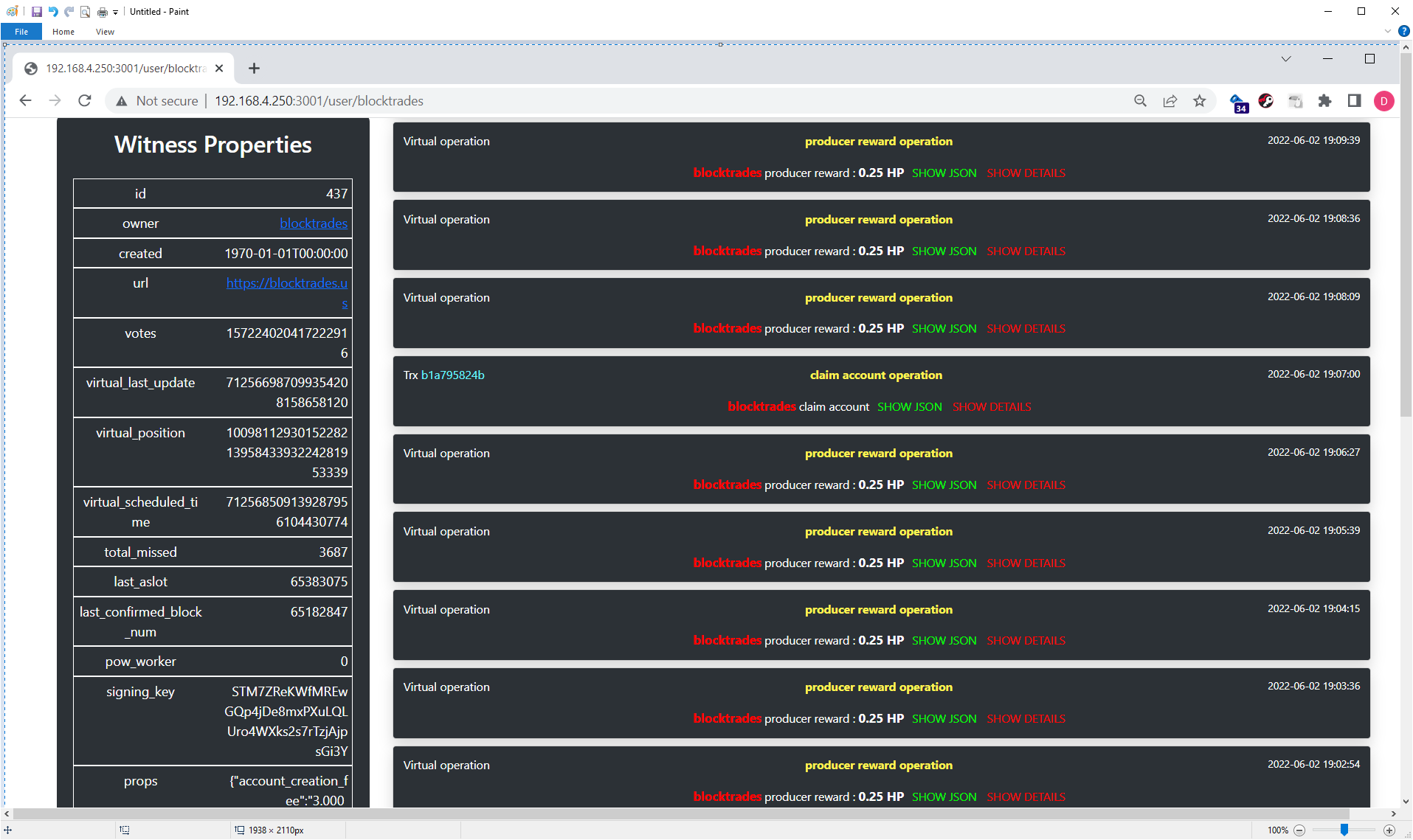Screen dimensions: 1413x840
Task: Click the witness id value 437
Action: pyautogui.click(x=337, y=194)
